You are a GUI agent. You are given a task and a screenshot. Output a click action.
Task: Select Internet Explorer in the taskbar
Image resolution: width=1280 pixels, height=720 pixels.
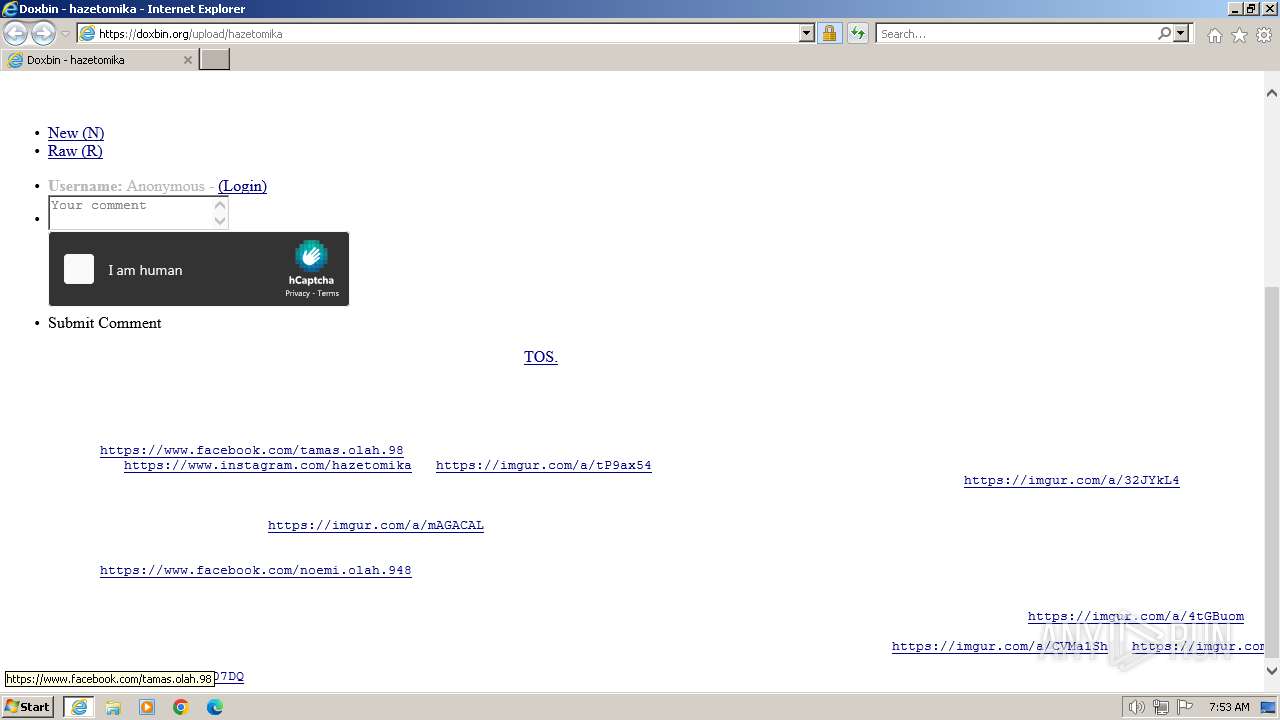(x=79, y=707)
